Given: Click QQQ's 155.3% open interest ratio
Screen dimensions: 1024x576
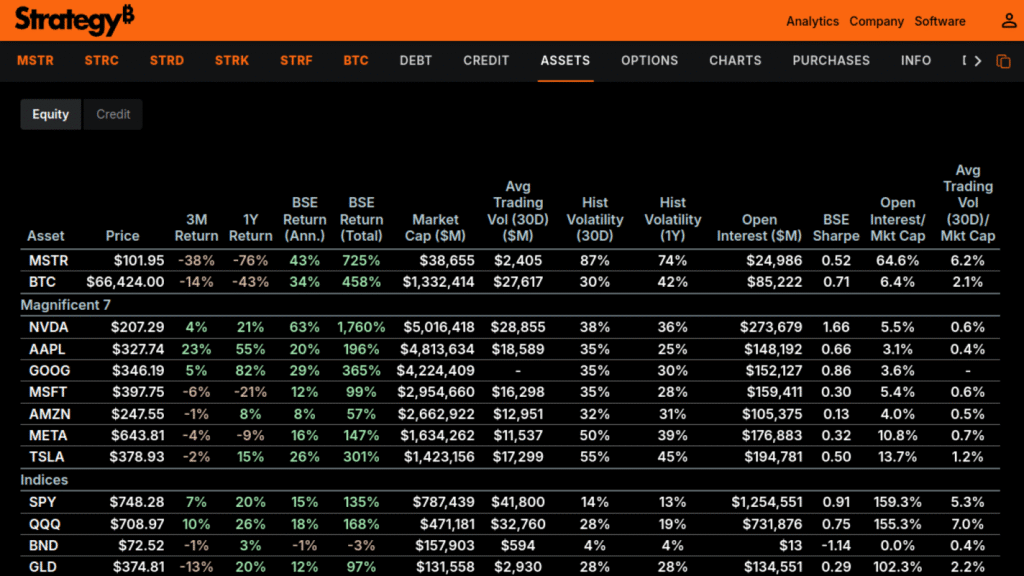Looking at the screenshot, I should [x=897, y=524].
